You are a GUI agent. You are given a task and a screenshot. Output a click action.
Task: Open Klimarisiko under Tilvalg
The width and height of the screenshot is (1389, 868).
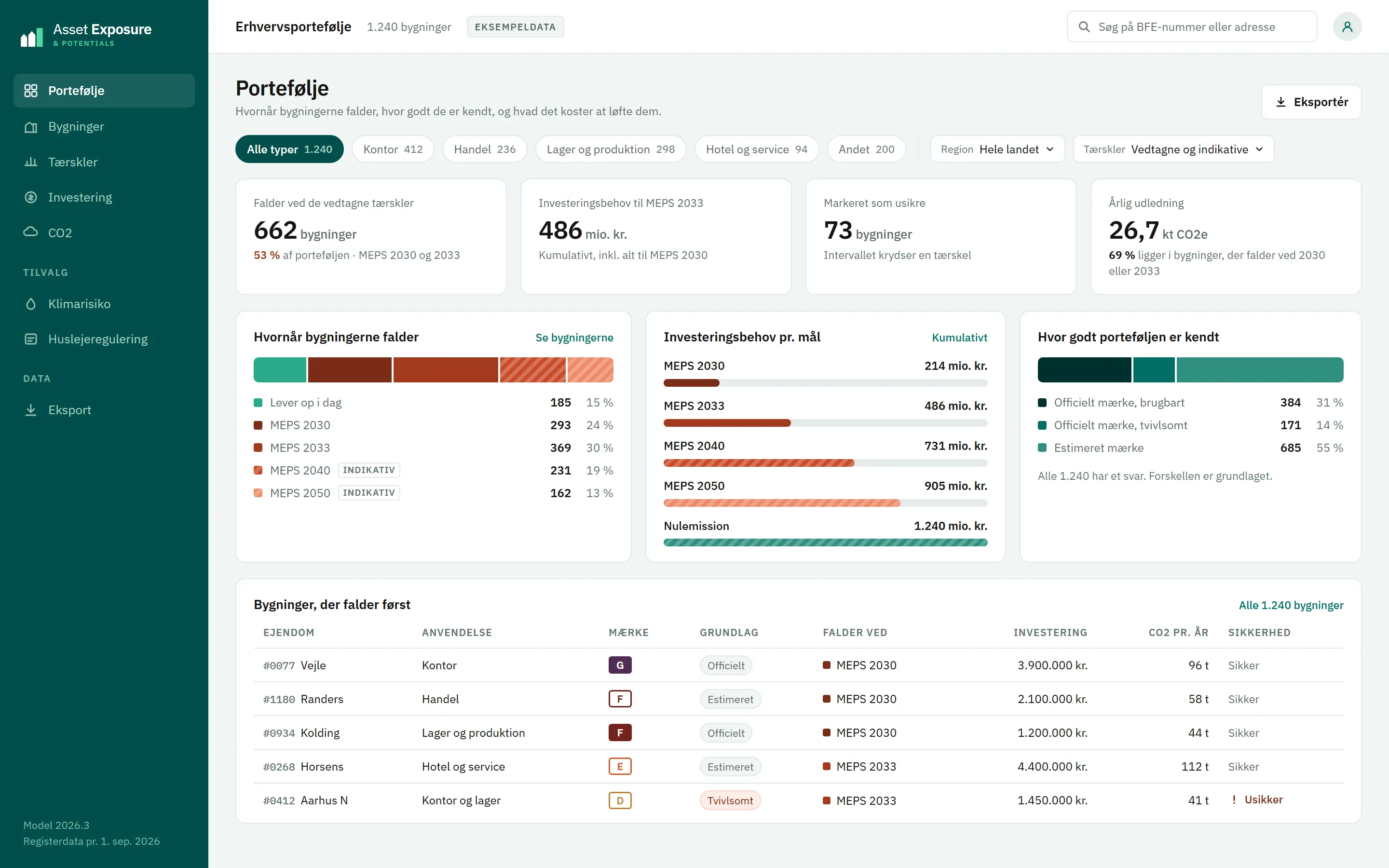click(104, 304)
